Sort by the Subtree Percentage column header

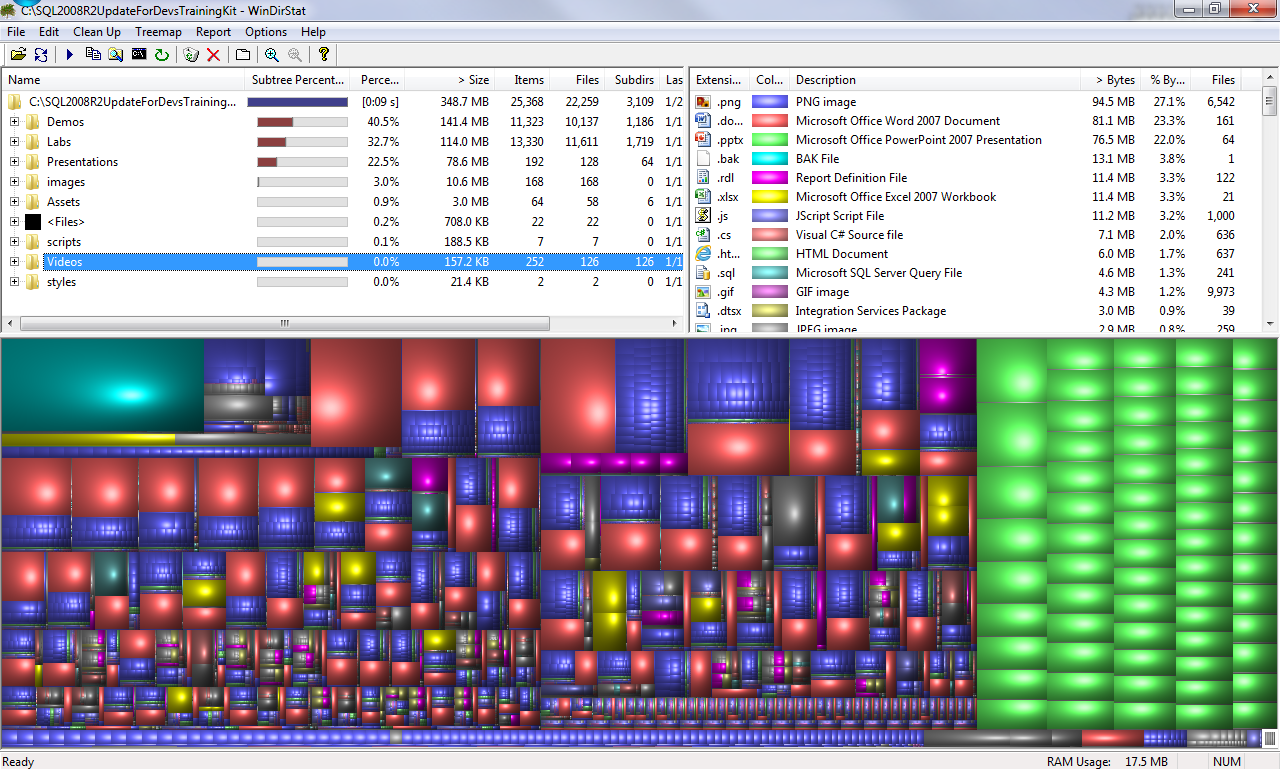(x=300, y=80)
